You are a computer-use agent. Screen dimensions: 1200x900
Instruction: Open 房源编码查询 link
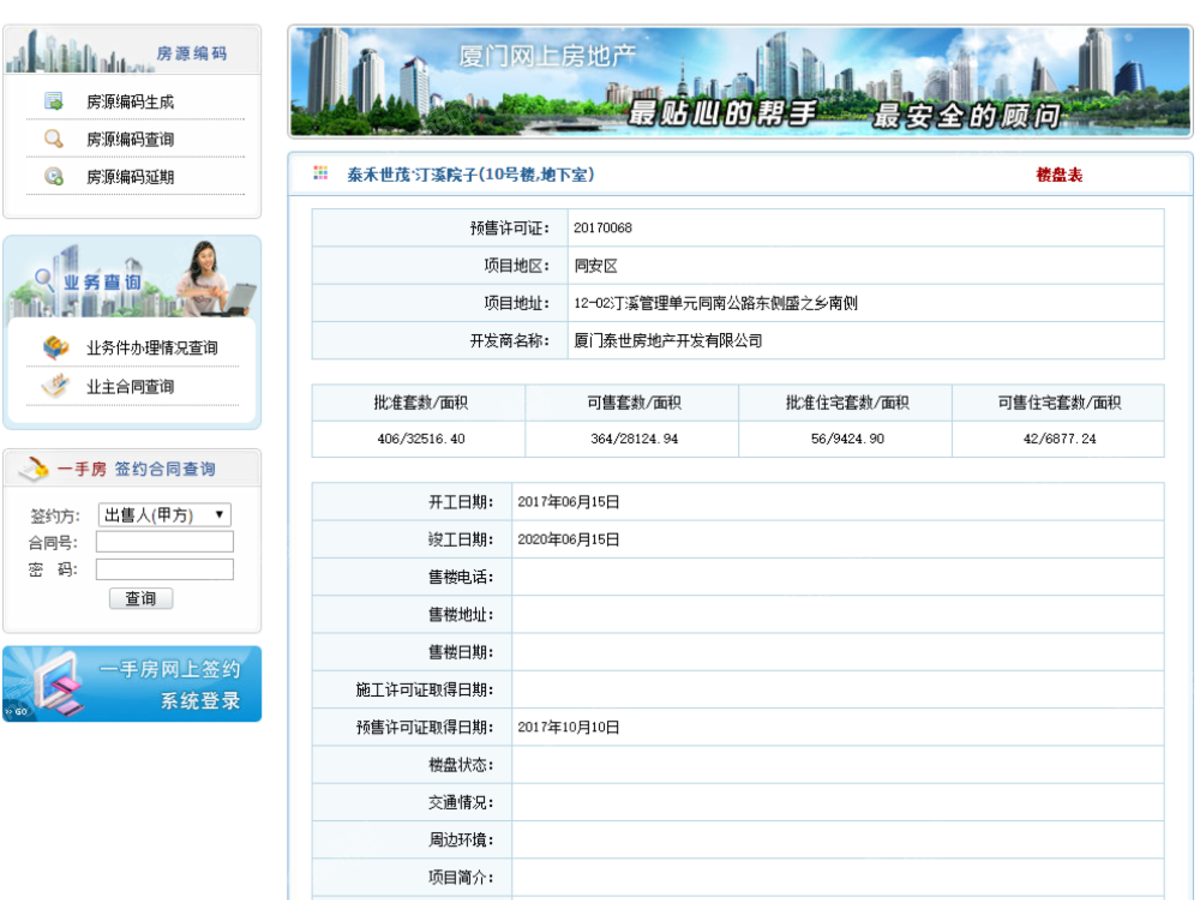click(x=130, y=140)
